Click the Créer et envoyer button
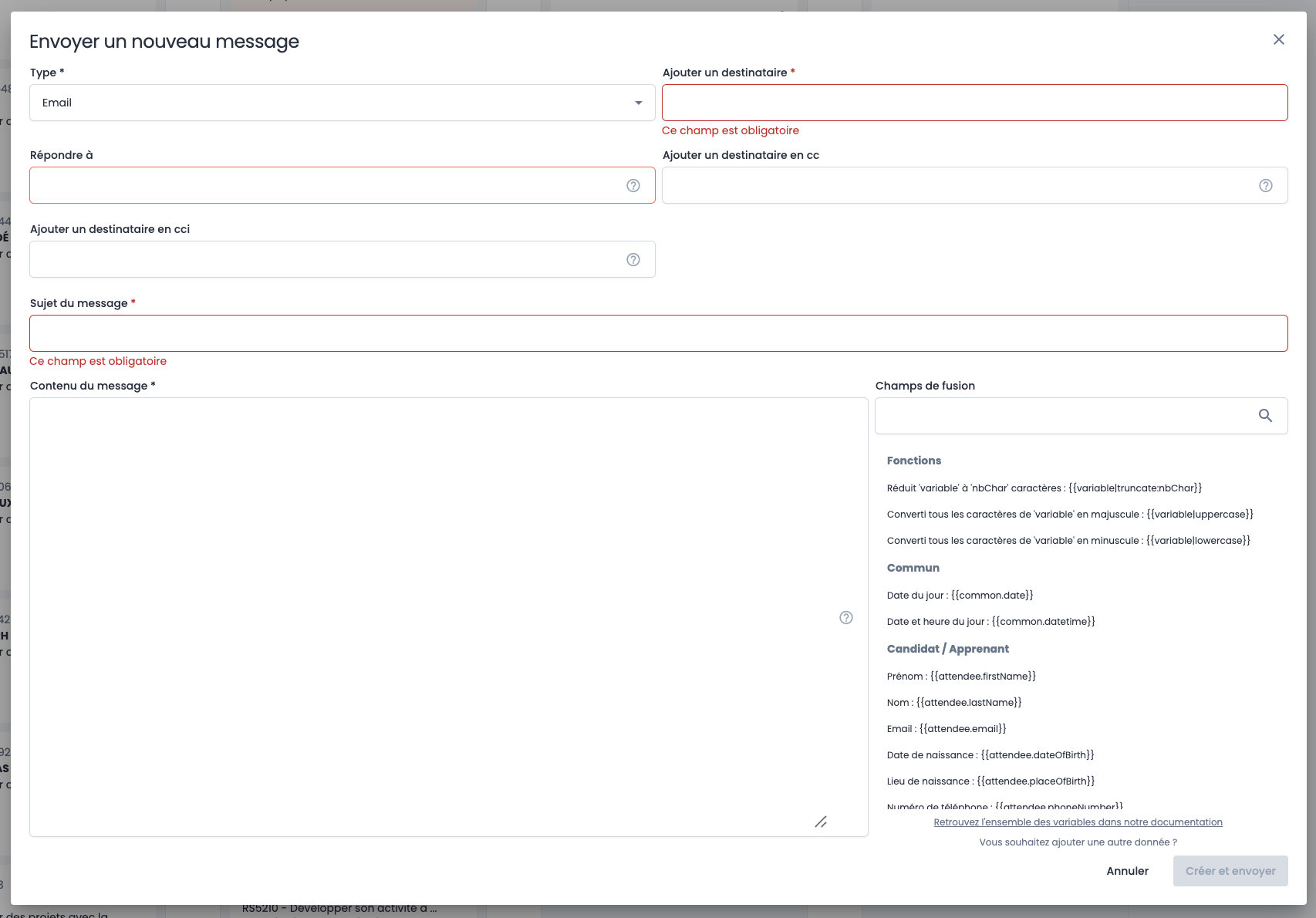This screenshot has width=1316, height=918. (x=1230, y=871)
